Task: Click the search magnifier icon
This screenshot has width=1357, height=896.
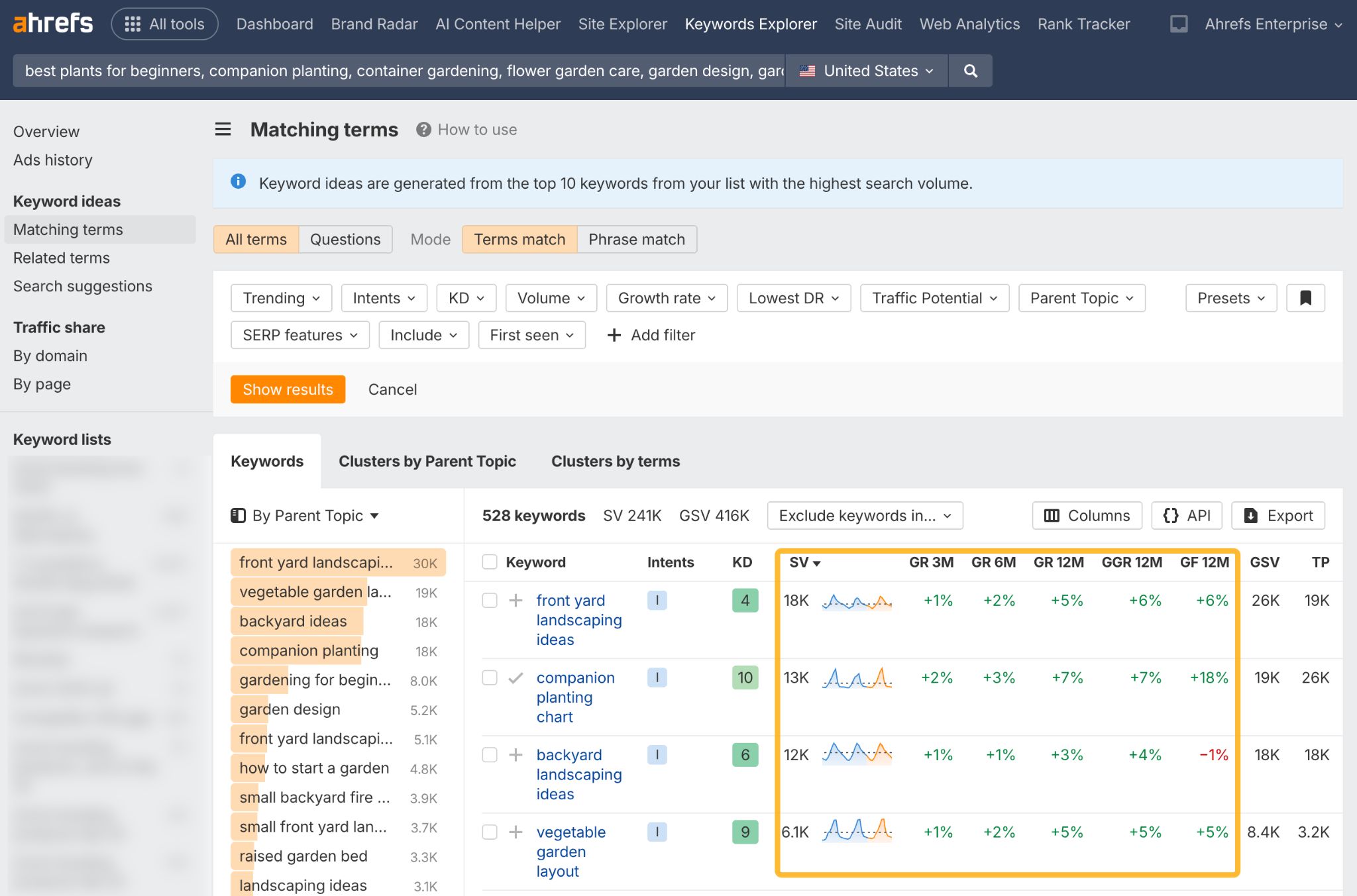Action: pyautogui.click(x=970, y=70)
